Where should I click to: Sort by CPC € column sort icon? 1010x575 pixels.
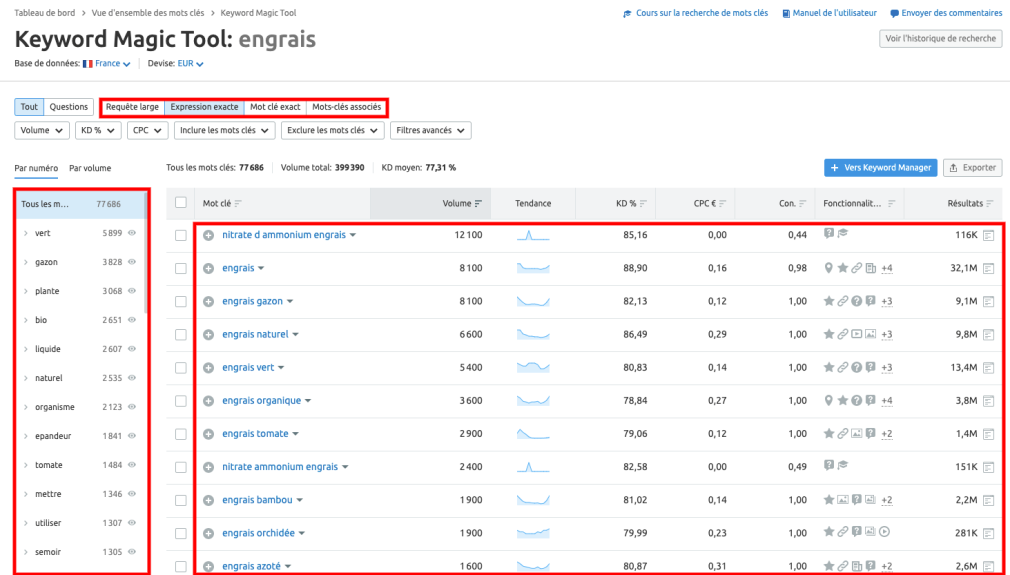(x=723, y=203)
